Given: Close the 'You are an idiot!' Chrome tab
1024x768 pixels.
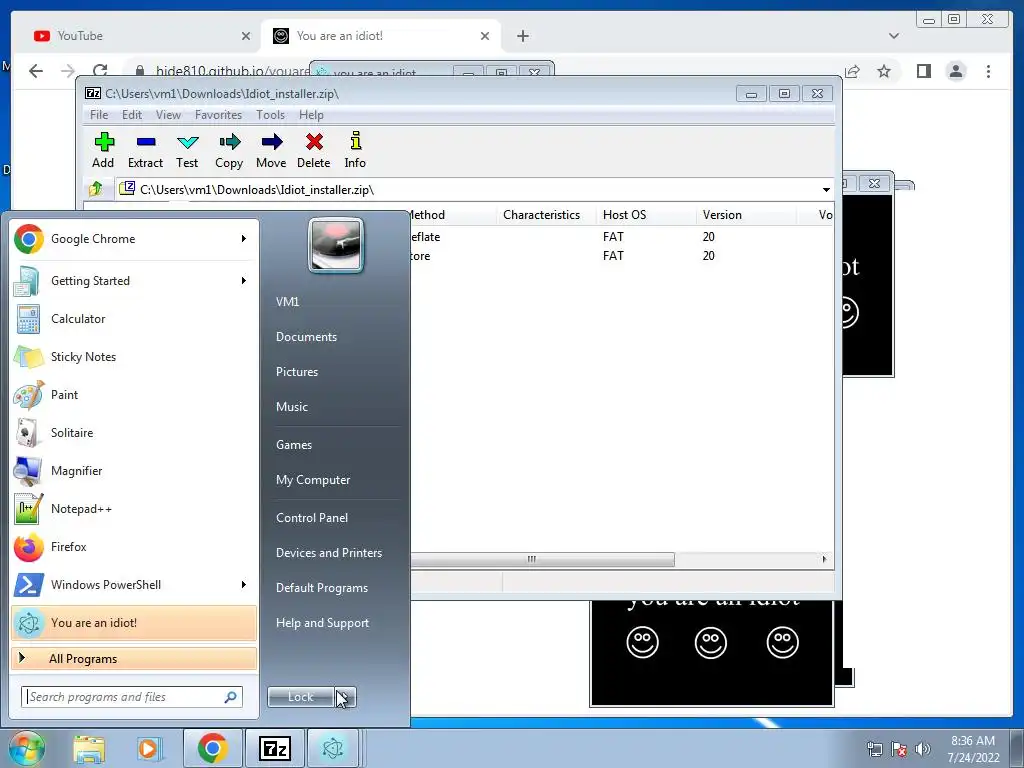Looking at the screenshot, I should coord(485,36).
